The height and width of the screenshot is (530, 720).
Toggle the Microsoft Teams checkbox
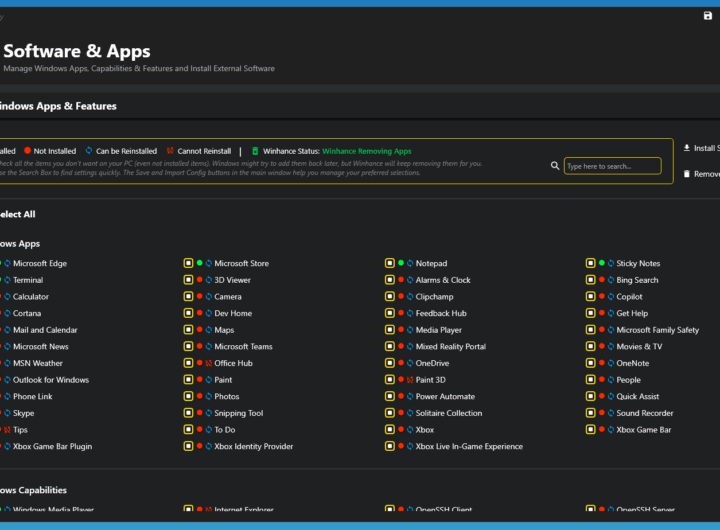[188, 346]
